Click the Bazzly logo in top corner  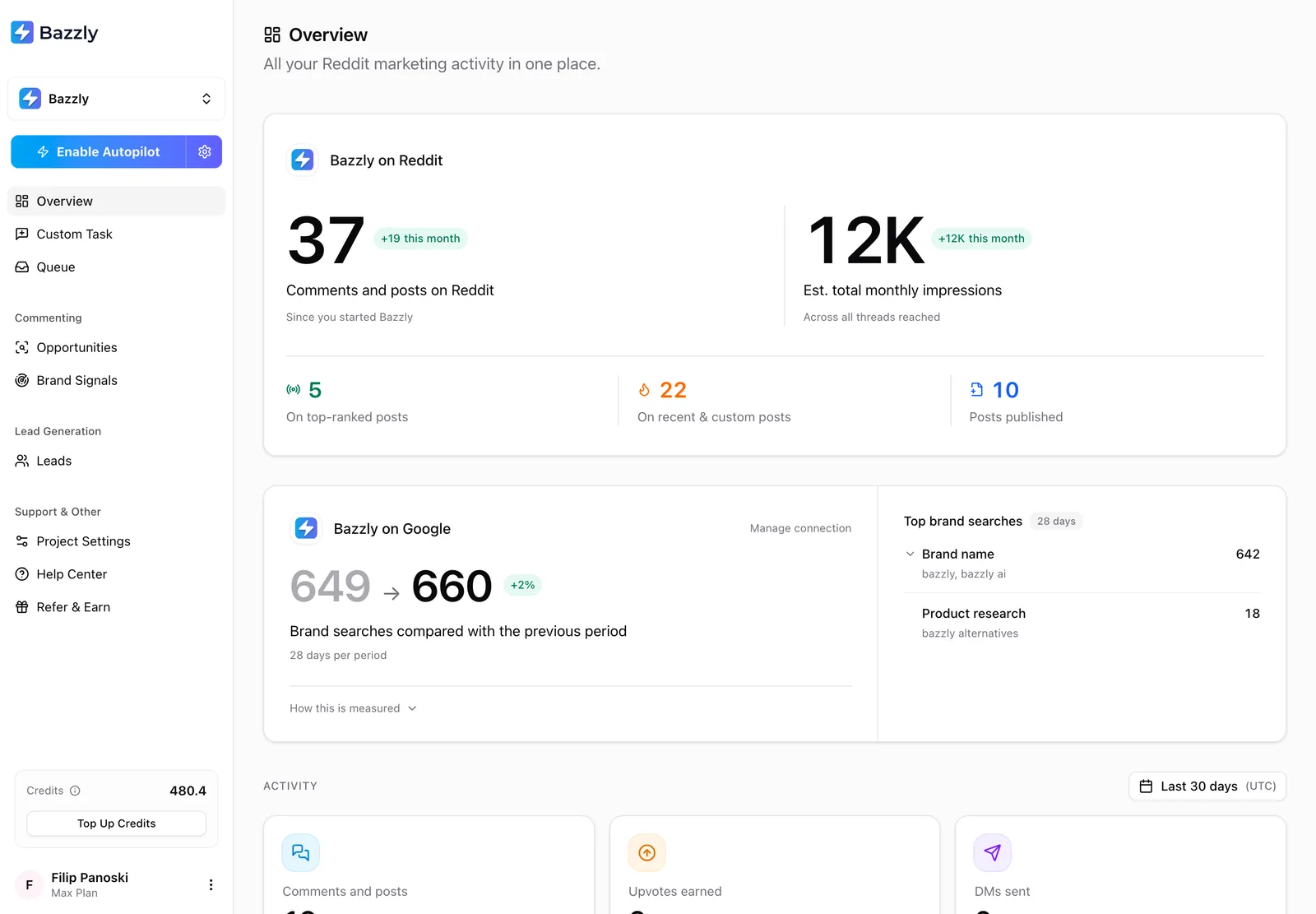pos(54,33)
